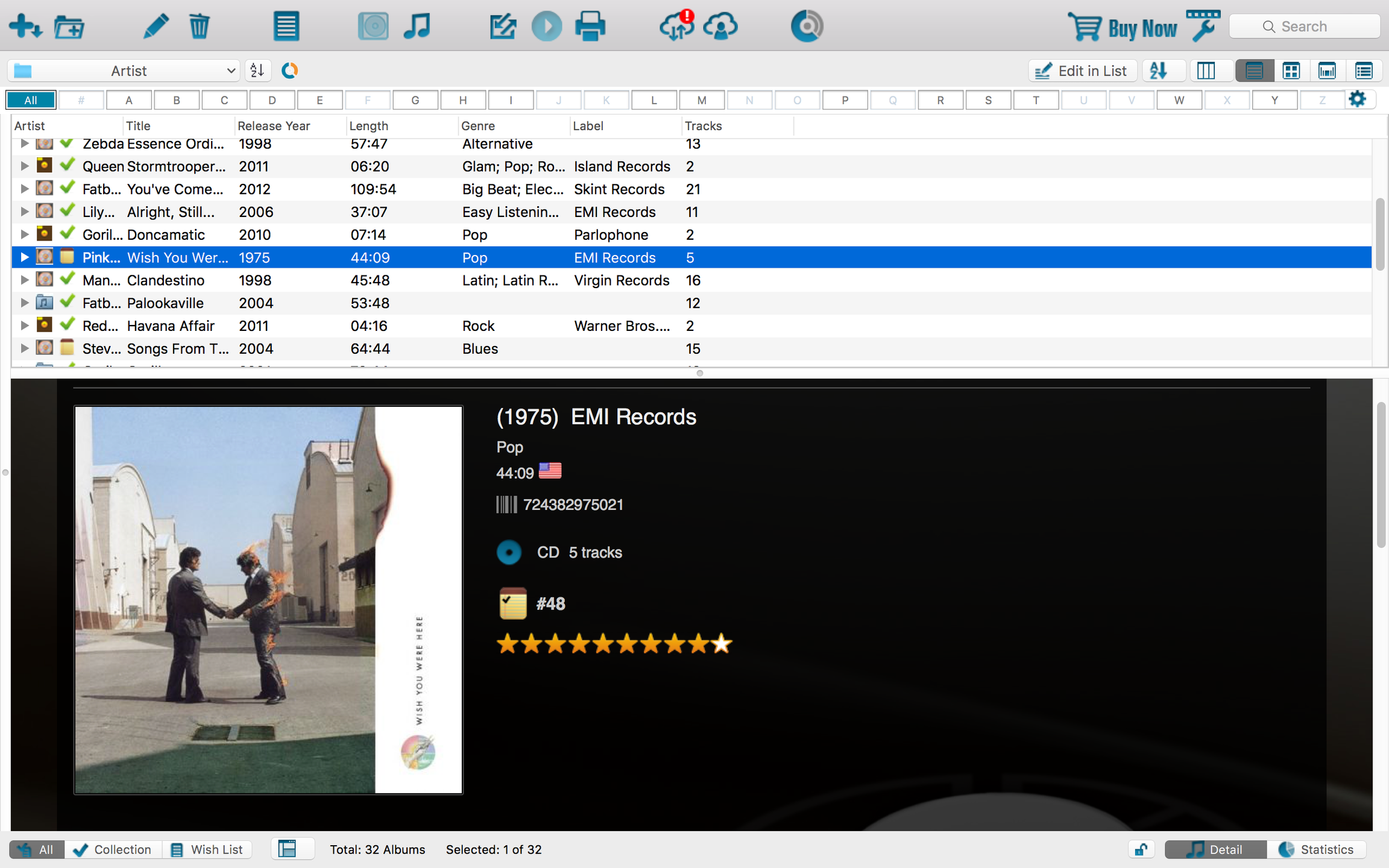Toggle the A-Z sort order button
The width and height of the screenshot is (1389, 868).
(x=257, y=71)
